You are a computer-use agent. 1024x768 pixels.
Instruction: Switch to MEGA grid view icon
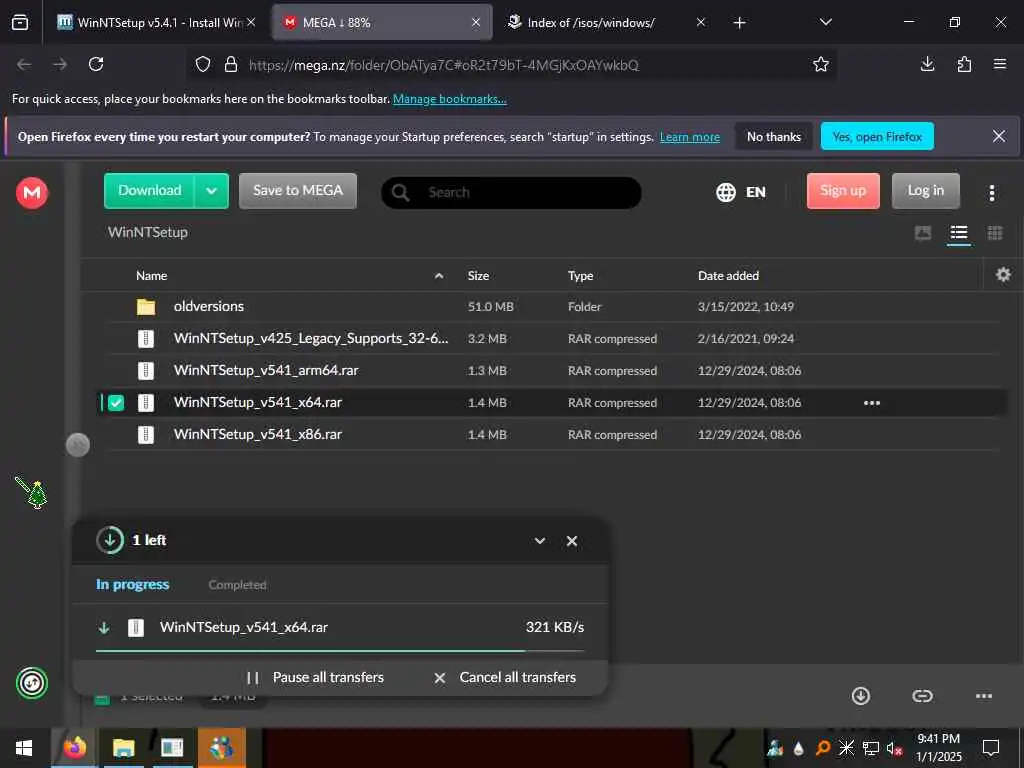tap(995, 233)
